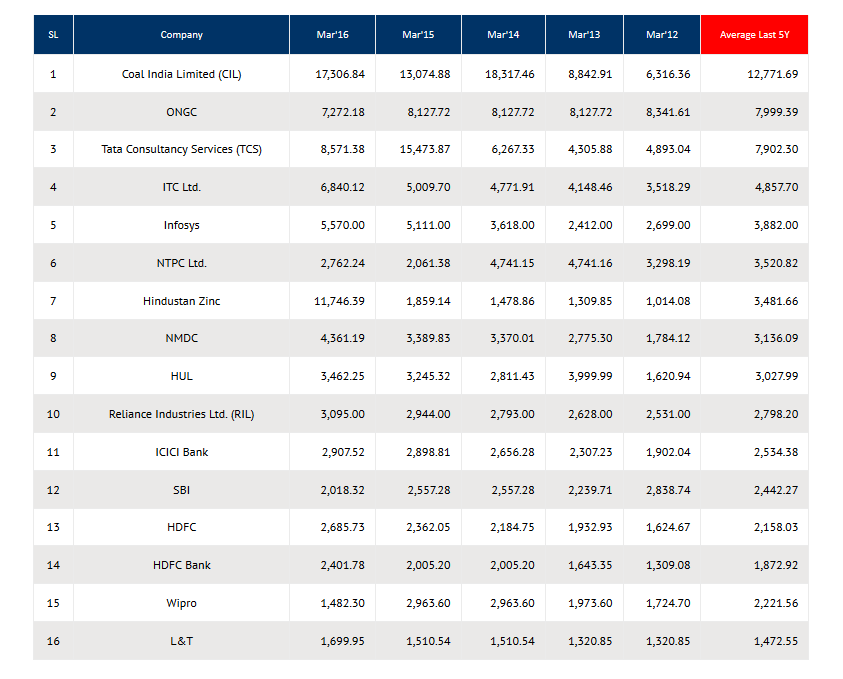Click Infosys Mar'14 value 3,618.00
Image resolution: width=843 pixels, height=679 pixels.
[x=512, y=225]
